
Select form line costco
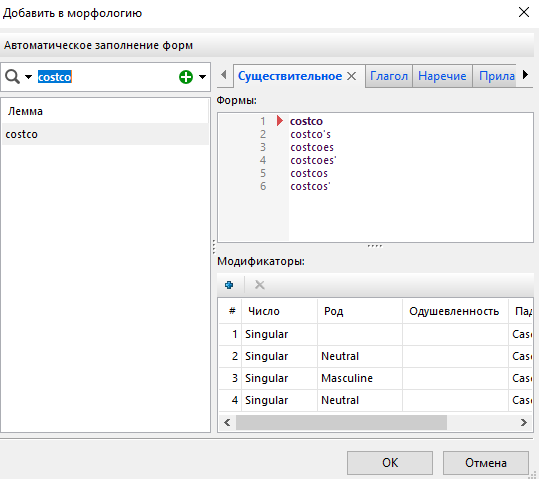[x=306, y=121]
